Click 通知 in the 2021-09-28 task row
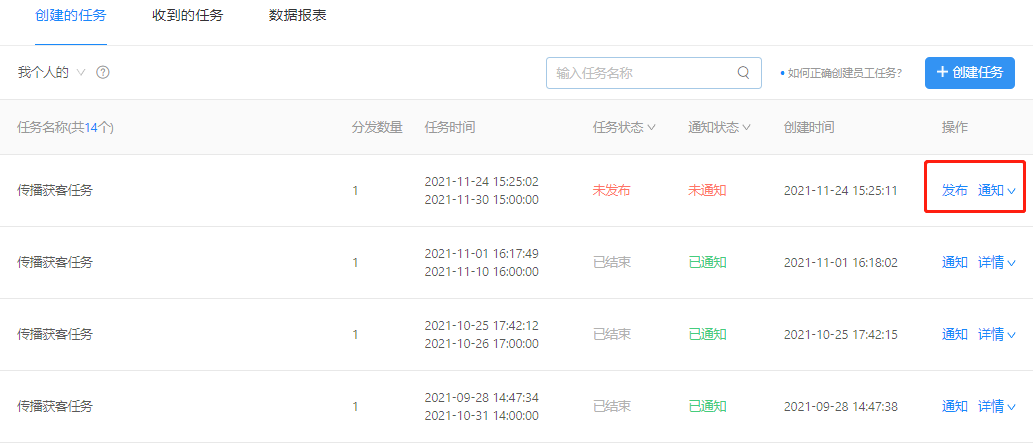 click(x=955, y=406)
